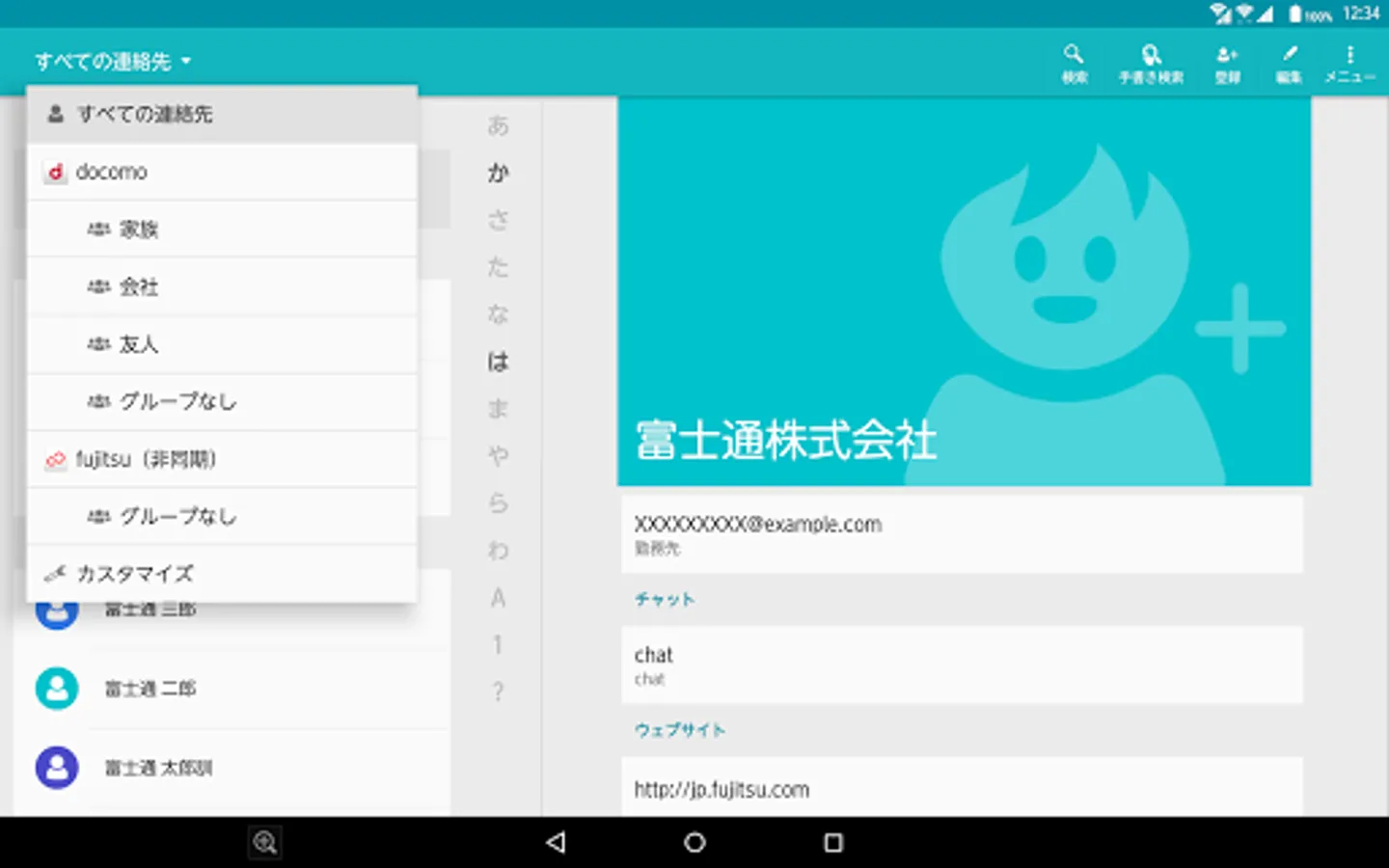Image resolution: width=1389 pixels, height=868 pixels.
Task: Open 手書き検索 handwriting search
Action: pyautogui.click(x=1151, y=64)
